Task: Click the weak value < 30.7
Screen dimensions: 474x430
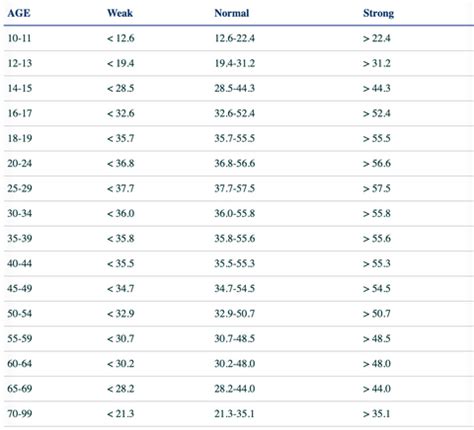Action: click(x=121, y=339)
